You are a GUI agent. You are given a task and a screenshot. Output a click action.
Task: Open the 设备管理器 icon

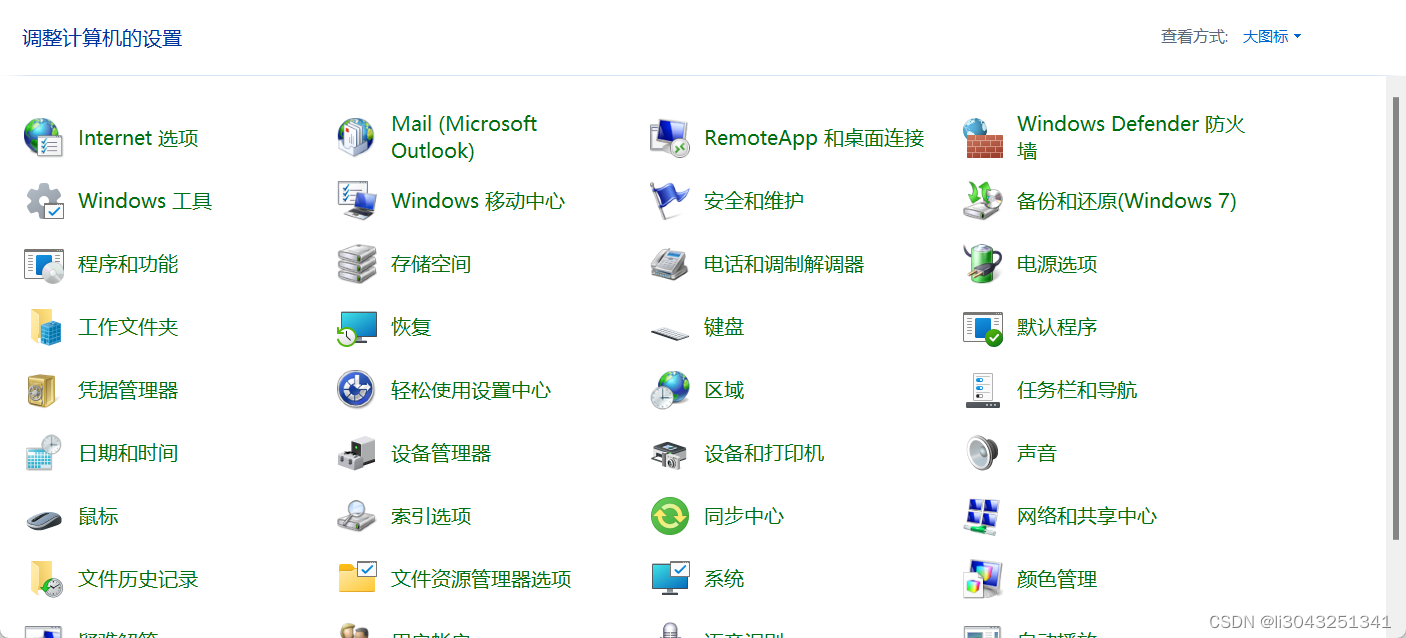click(356, 453)
